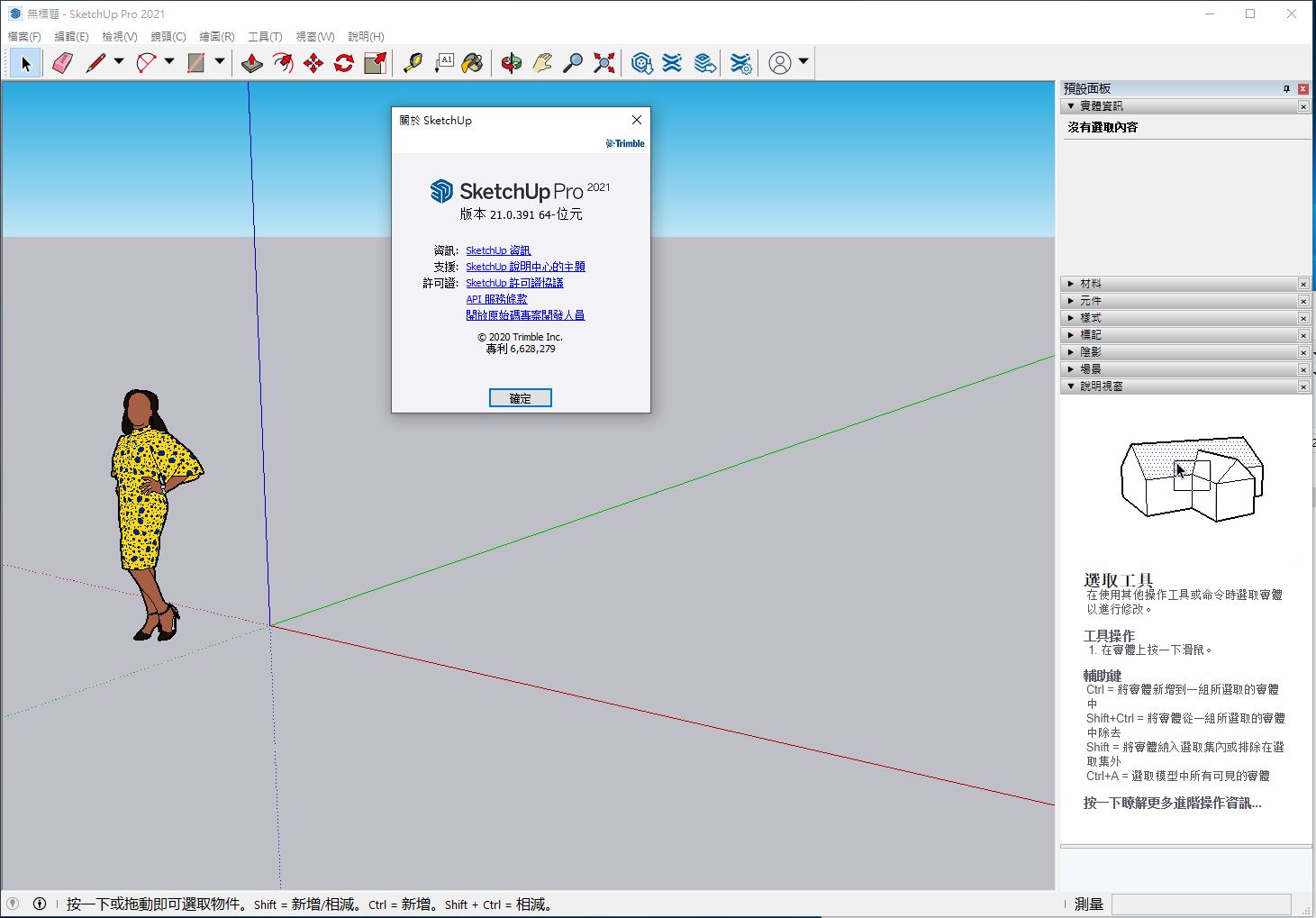Select the Pan hand tool

coord(542,63)
